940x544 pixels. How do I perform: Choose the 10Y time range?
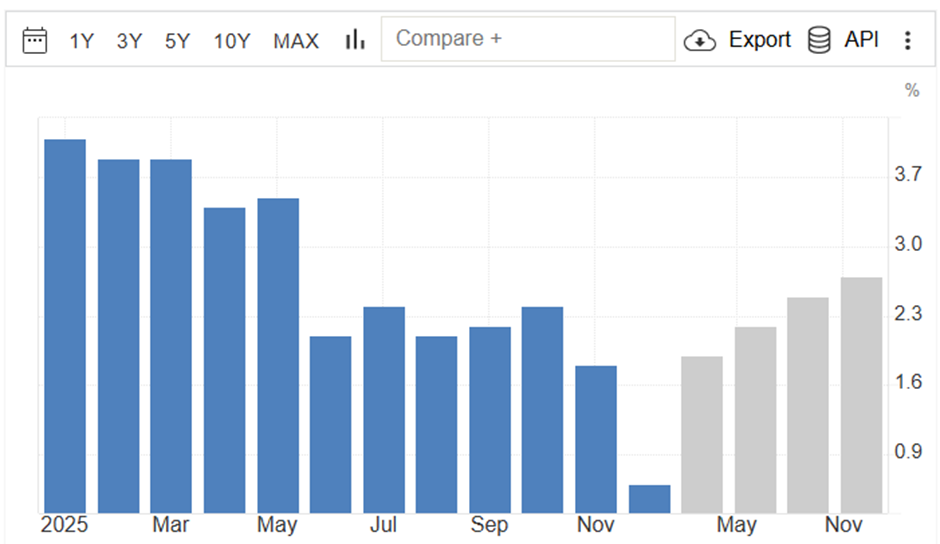click(232, 41)
